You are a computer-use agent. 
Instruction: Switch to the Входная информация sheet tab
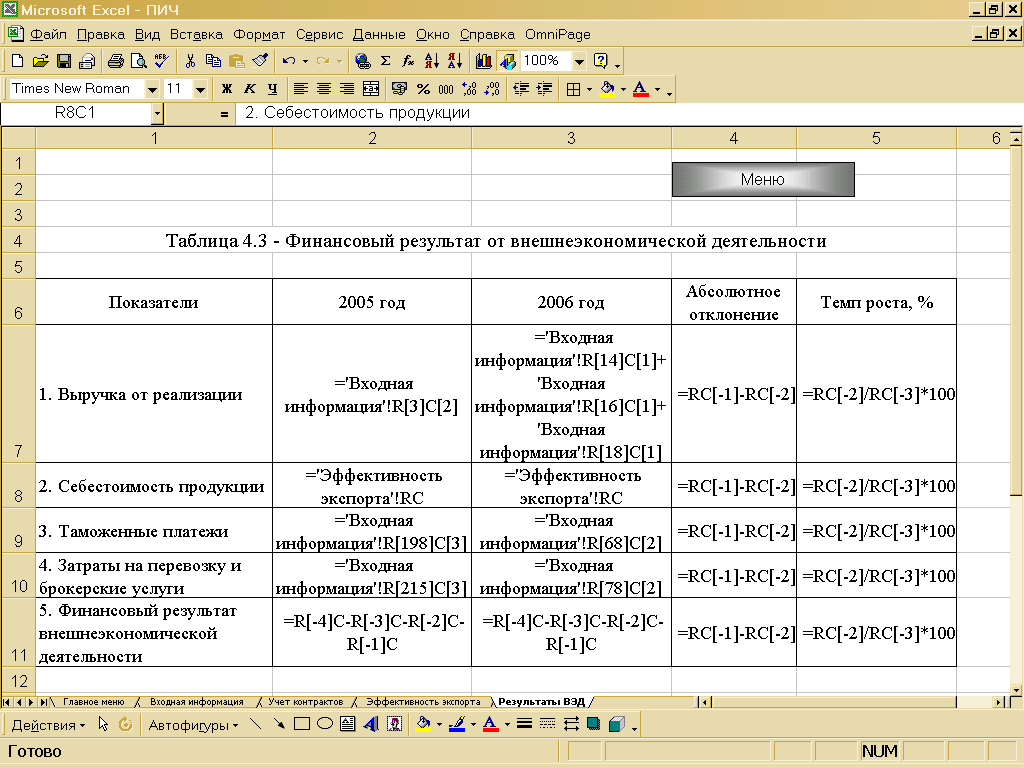(196, 702)
